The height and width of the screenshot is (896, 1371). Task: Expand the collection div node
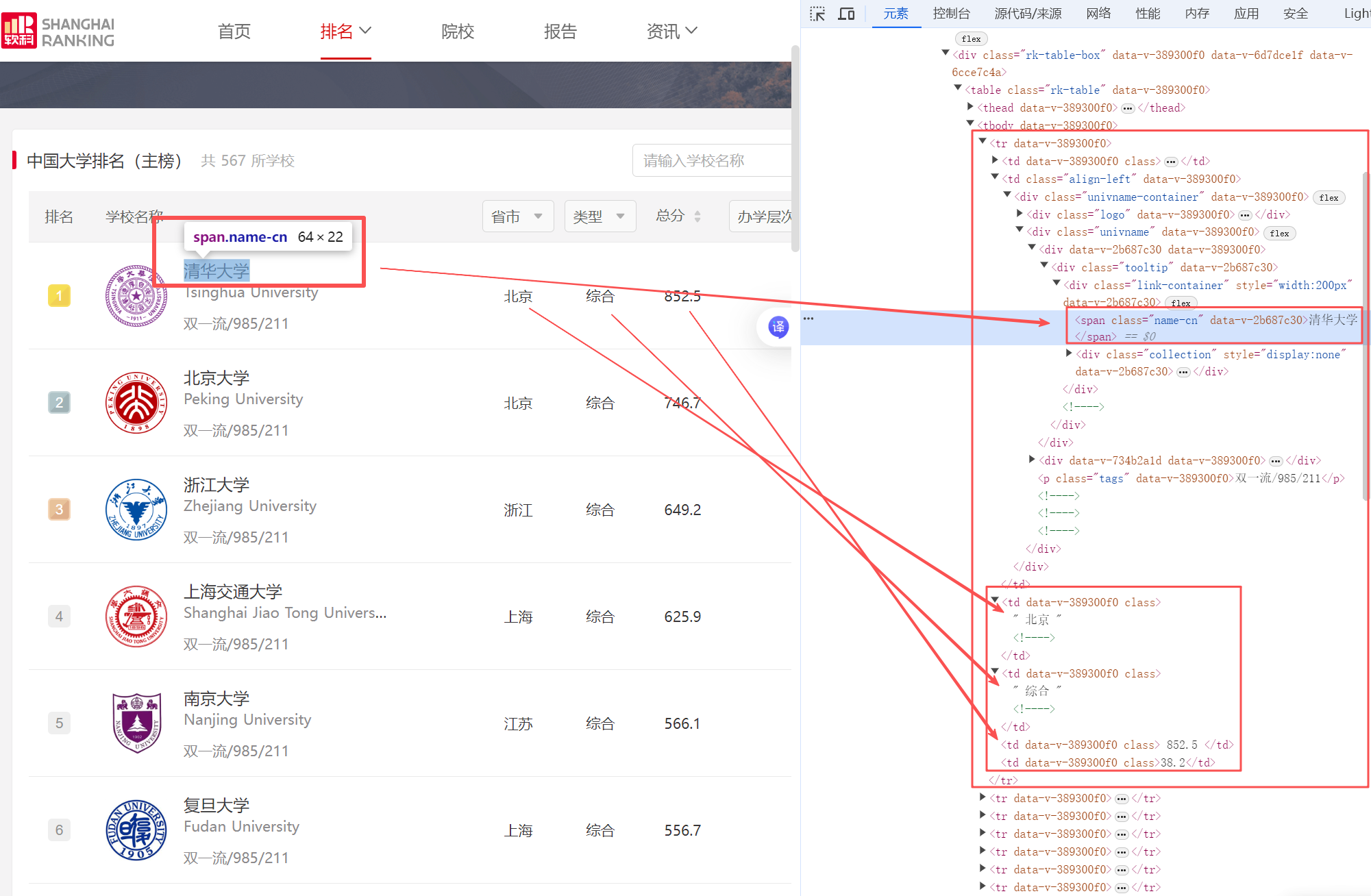1069,353
